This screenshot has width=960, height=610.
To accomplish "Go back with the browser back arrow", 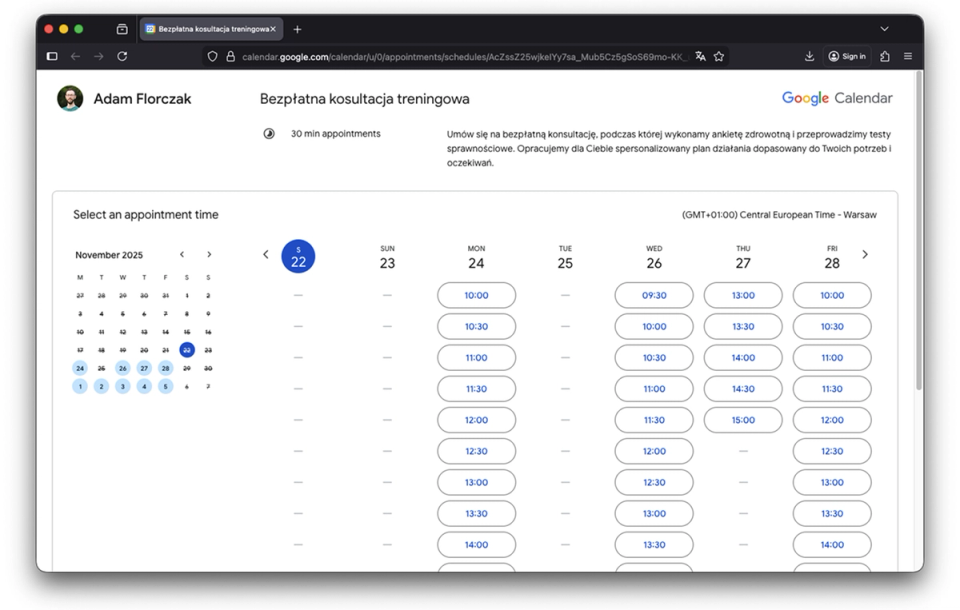I will pyautogui.click(x=75, y=56).
